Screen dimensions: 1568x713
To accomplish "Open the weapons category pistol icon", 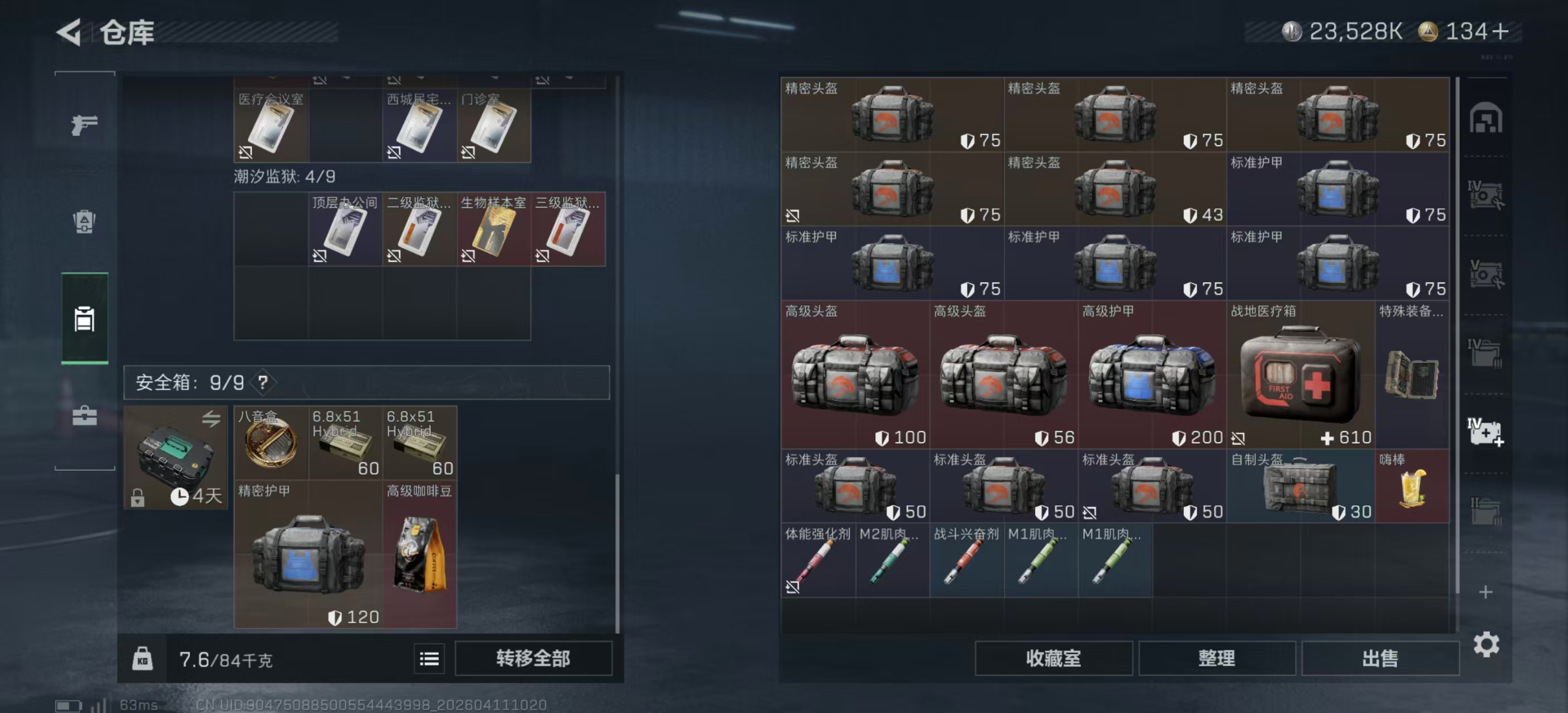I will 84,125.
